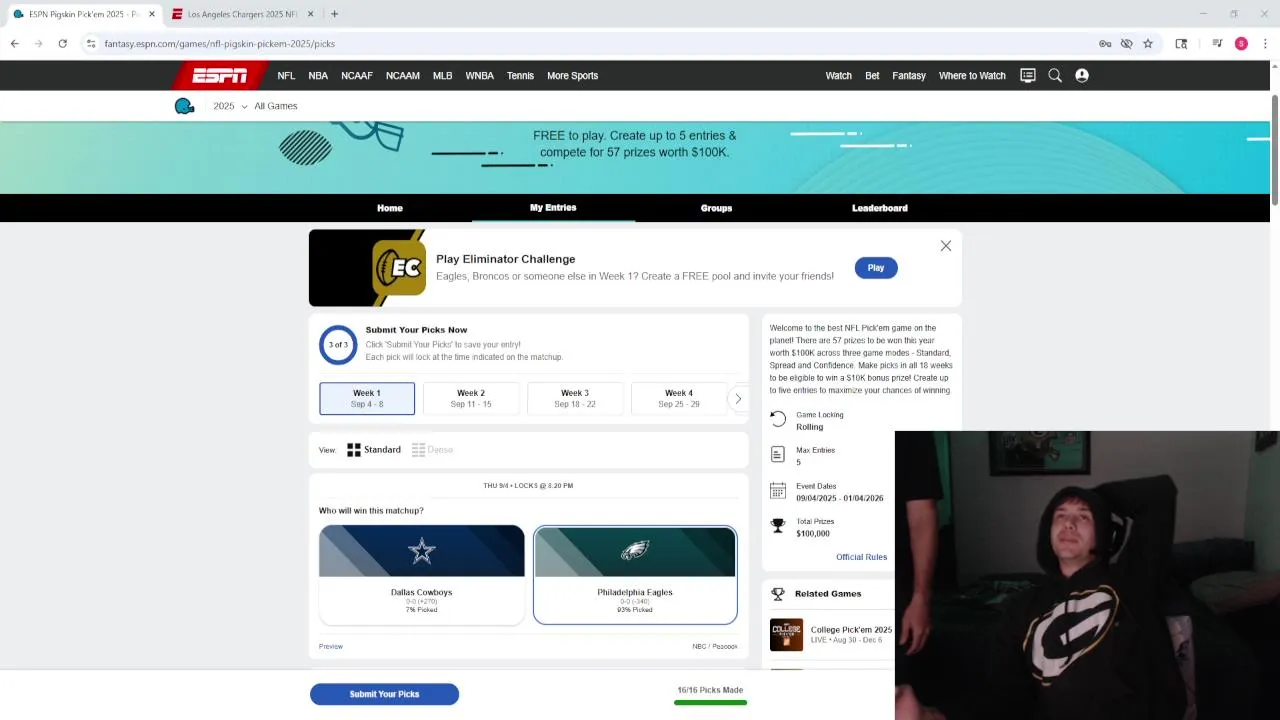Click the Watch link in header
1280x720 pixels.
pyautogui.click(x=839, y=75)
